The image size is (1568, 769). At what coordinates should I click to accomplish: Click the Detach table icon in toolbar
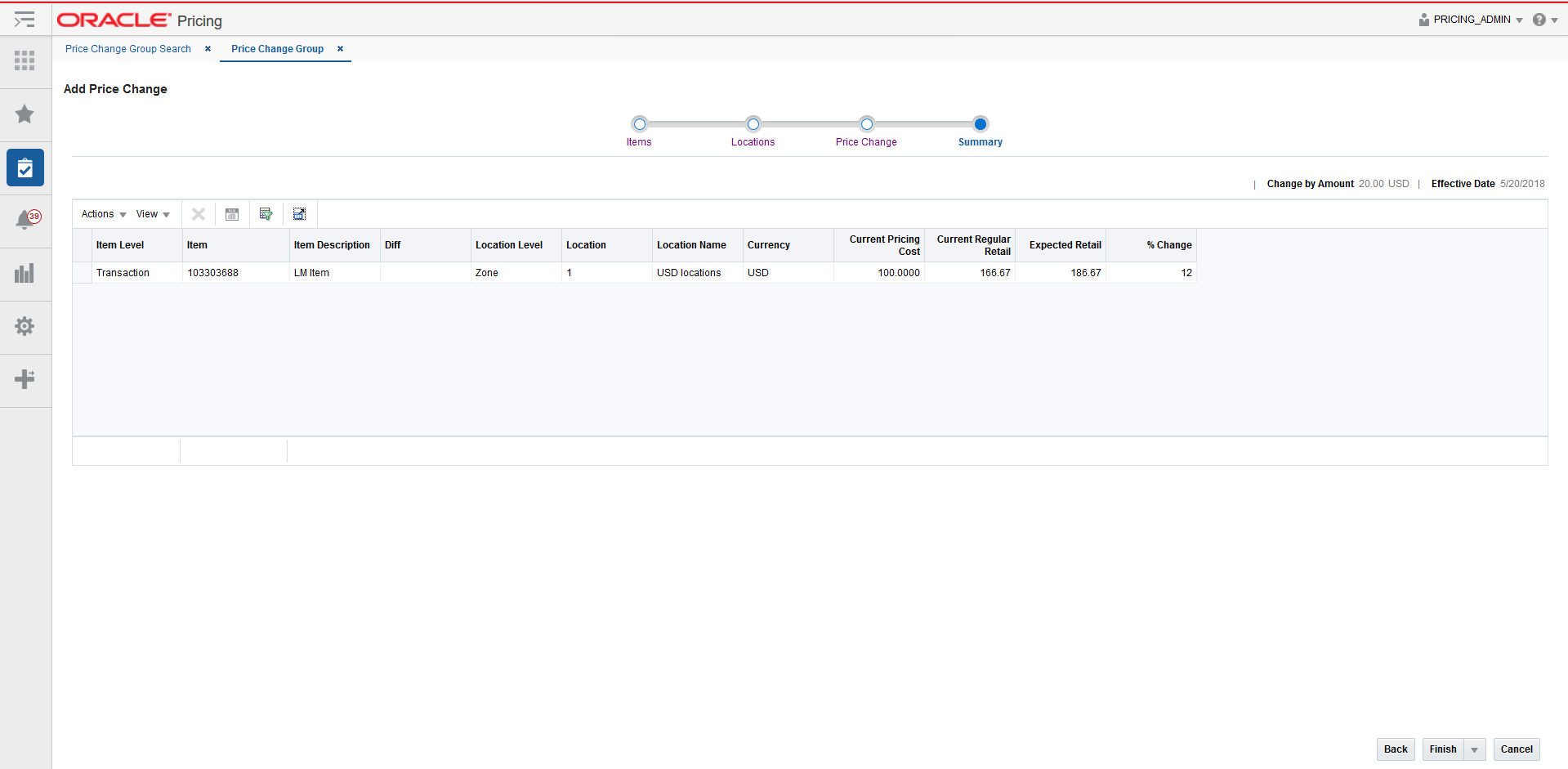click(x=299, y=213)
